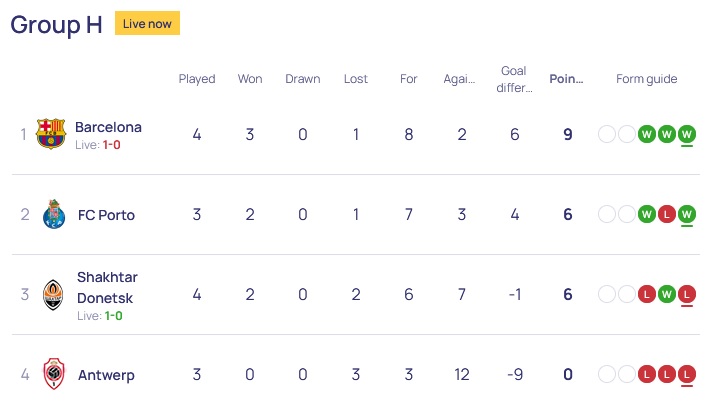Image resolution: width=712 pixels, height=411 pixels.
Task: Click Barcelona's first empty form circle
Action: tap(607, 134)
